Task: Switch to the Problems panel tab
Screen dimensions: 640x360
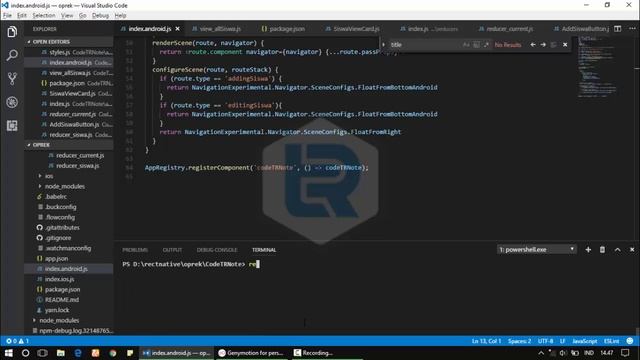Action: pos(135,250)
